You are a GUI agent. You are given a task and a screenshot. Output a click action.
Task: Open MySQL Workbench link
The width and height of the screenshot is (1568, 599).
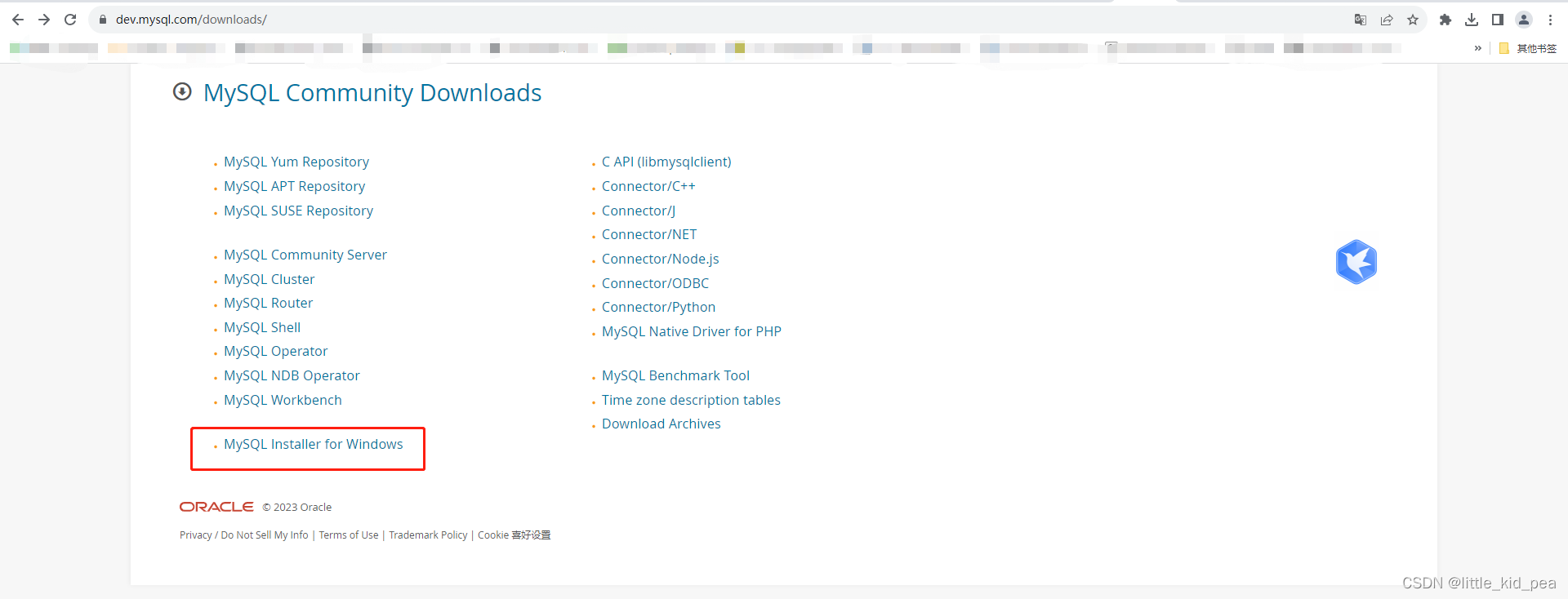tap(283, 400)
